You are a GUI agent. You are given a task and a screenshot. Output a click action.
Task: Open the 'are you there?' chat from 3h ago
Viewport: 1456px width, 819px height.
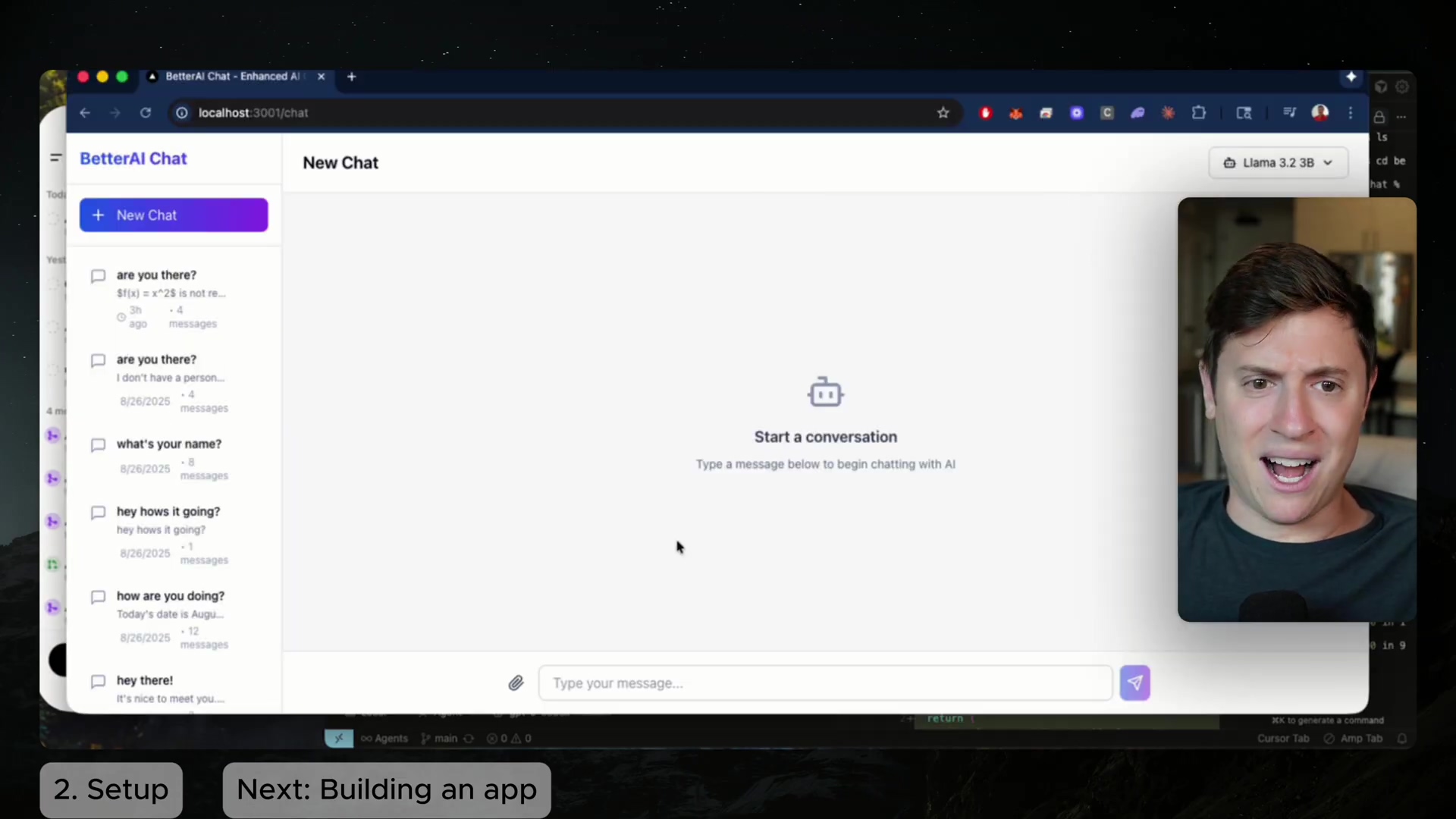pos(174,299)
